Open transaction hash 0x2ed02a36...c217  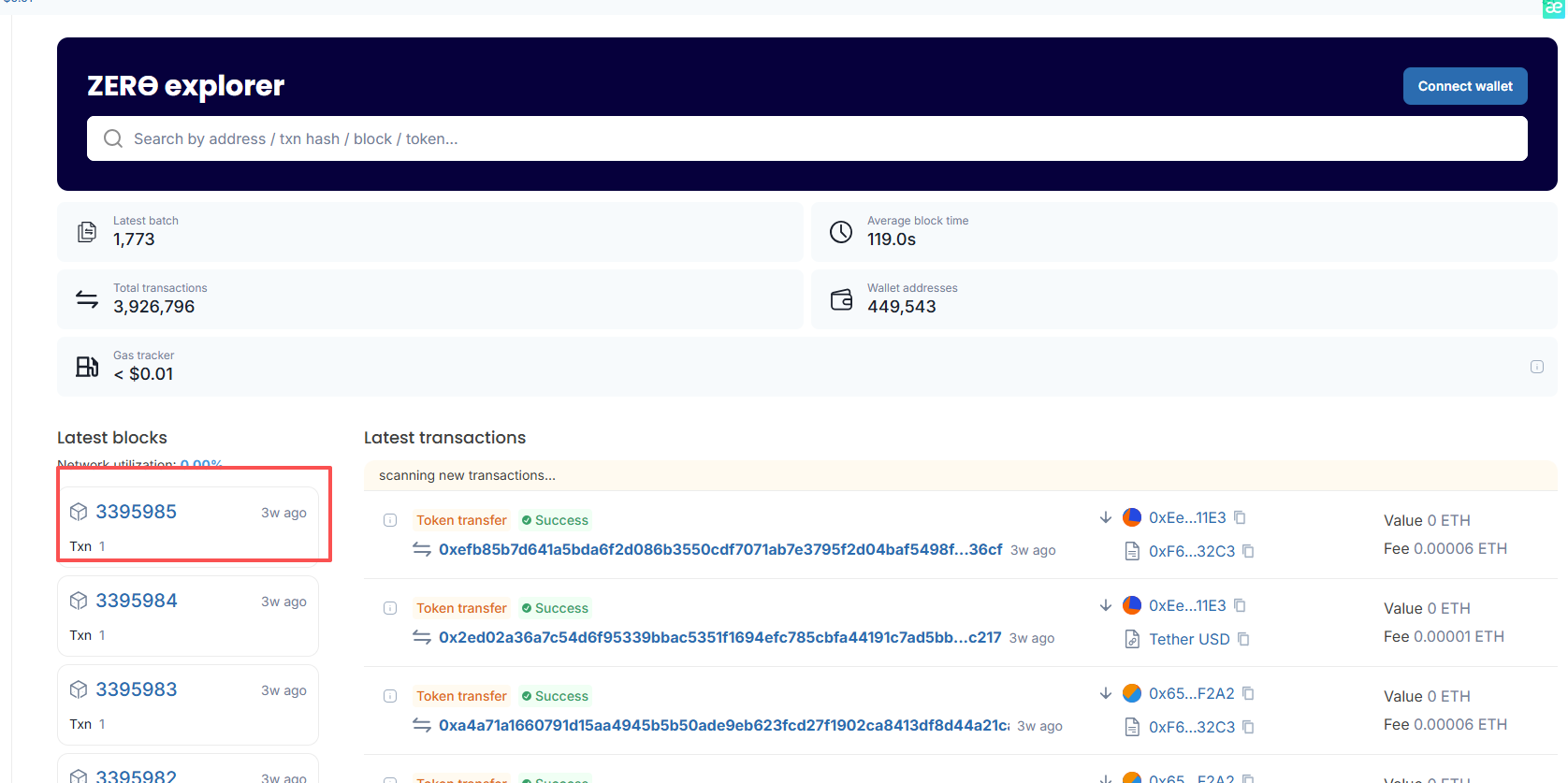[719, 638]
